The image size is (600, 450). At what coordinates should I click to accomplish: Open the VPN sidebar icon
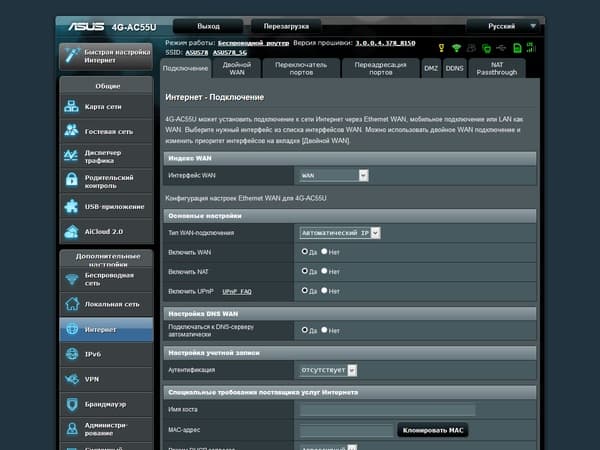(x=72, y=379)
